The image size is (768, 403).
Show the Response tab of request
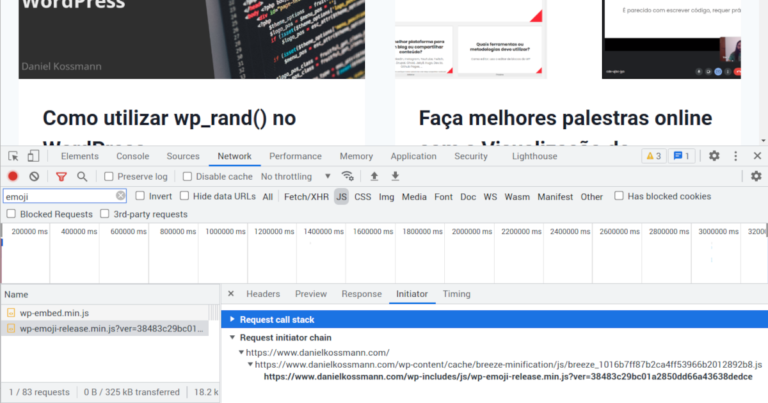coord(361,294)
